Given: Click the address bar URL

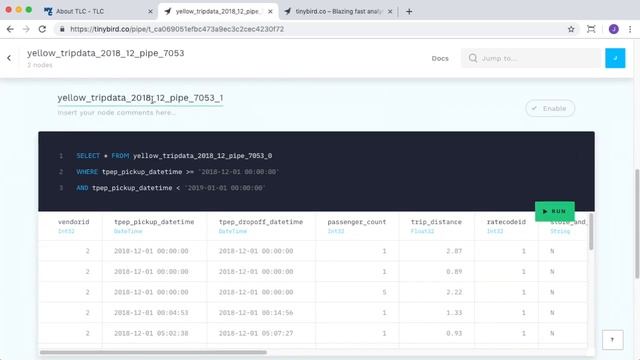Looking at the screenshot, I should coord(177,29).
